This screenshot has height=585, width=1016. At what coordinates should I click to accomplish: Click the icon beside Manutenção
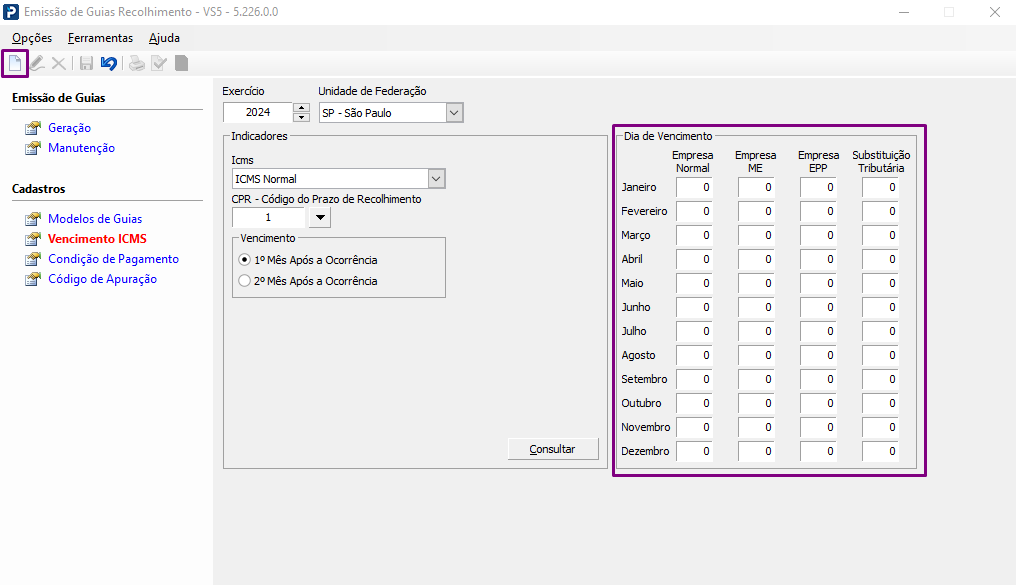32,148
